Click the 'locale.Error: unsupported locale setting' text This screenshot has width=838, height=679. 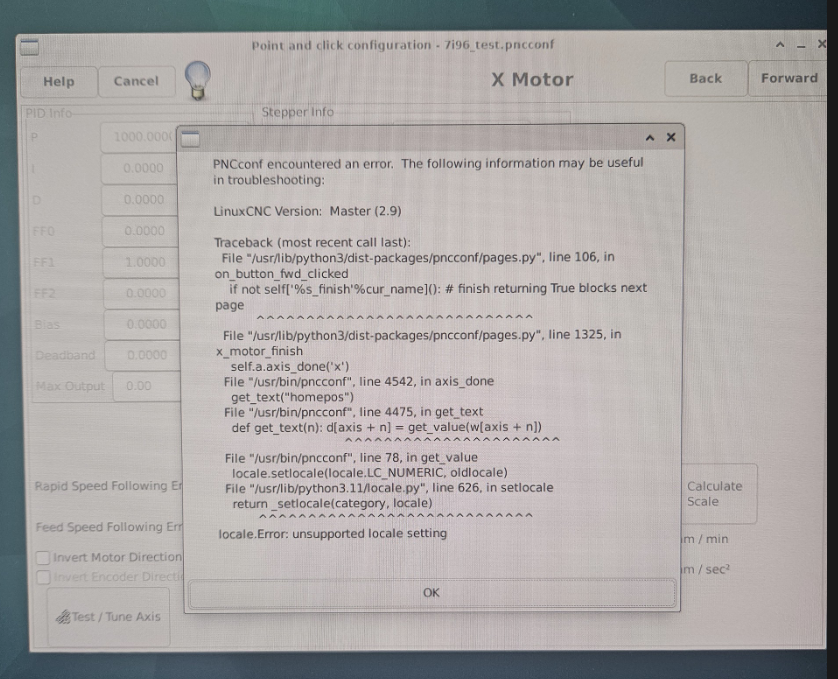pos(332,534)
